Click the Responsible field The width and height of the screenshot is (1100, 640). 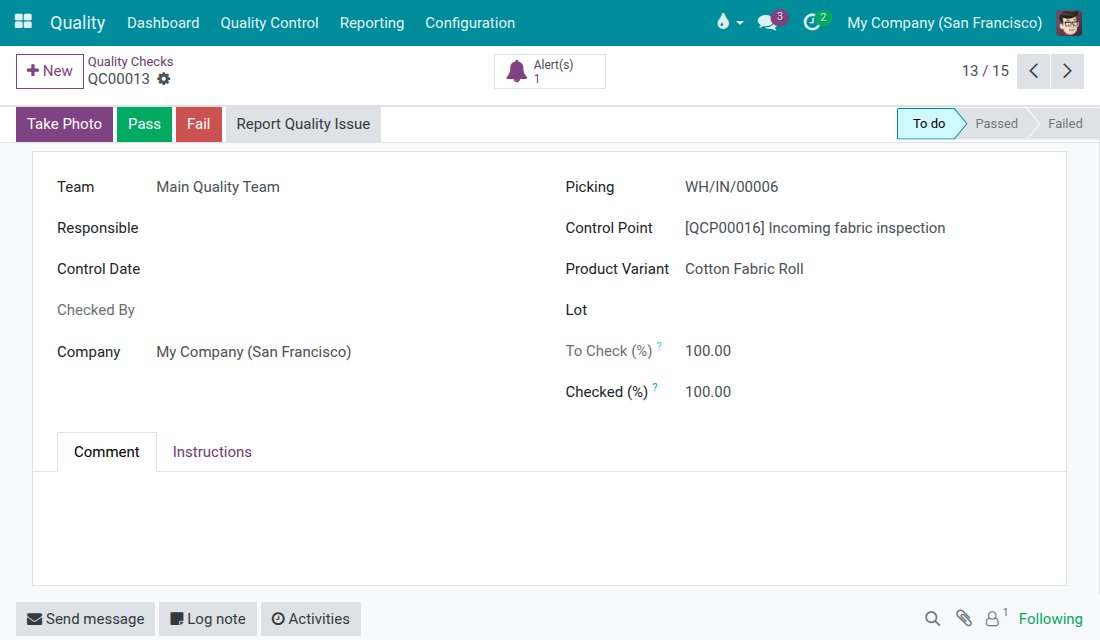point(344,228)
